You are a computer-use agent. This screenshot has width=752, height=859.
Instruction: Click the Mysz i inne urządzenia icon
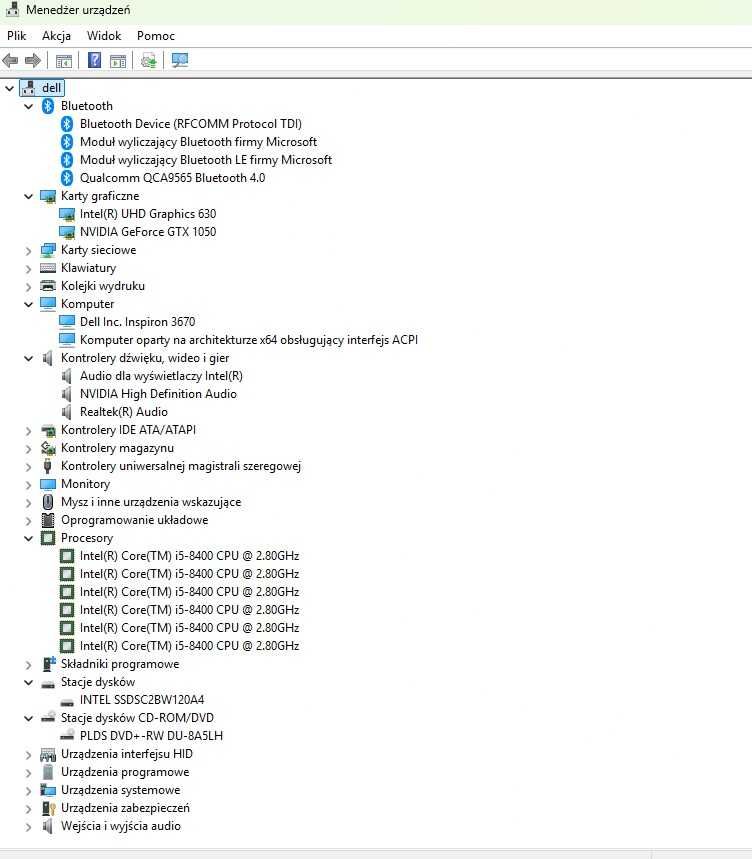tap(48, 502)
